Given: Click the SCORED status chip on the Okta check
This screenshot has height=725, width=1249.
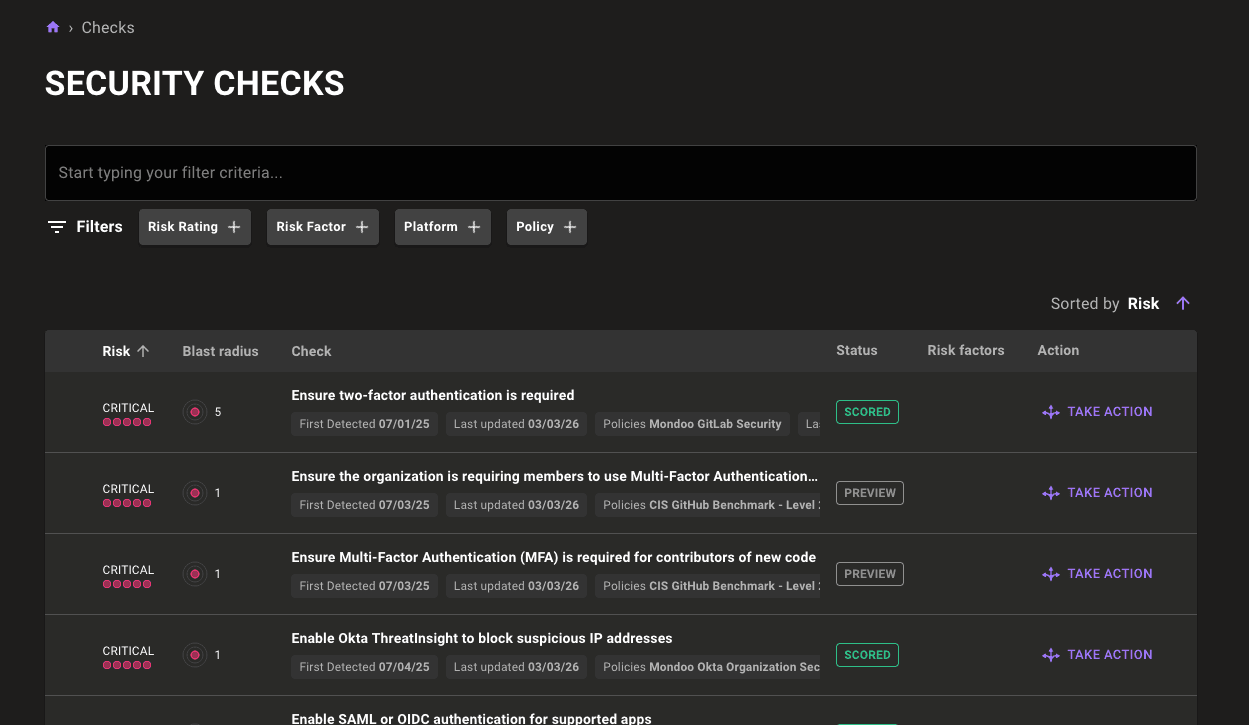Looking at the screenshot, I should point(867,655).
